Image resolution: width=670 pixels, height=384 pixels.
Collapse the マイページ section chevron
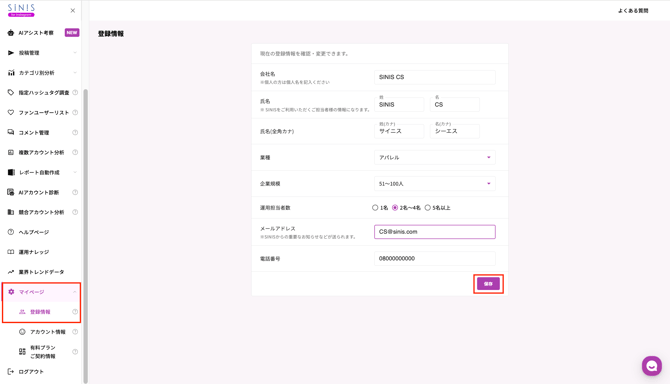[x=75, y=292]
